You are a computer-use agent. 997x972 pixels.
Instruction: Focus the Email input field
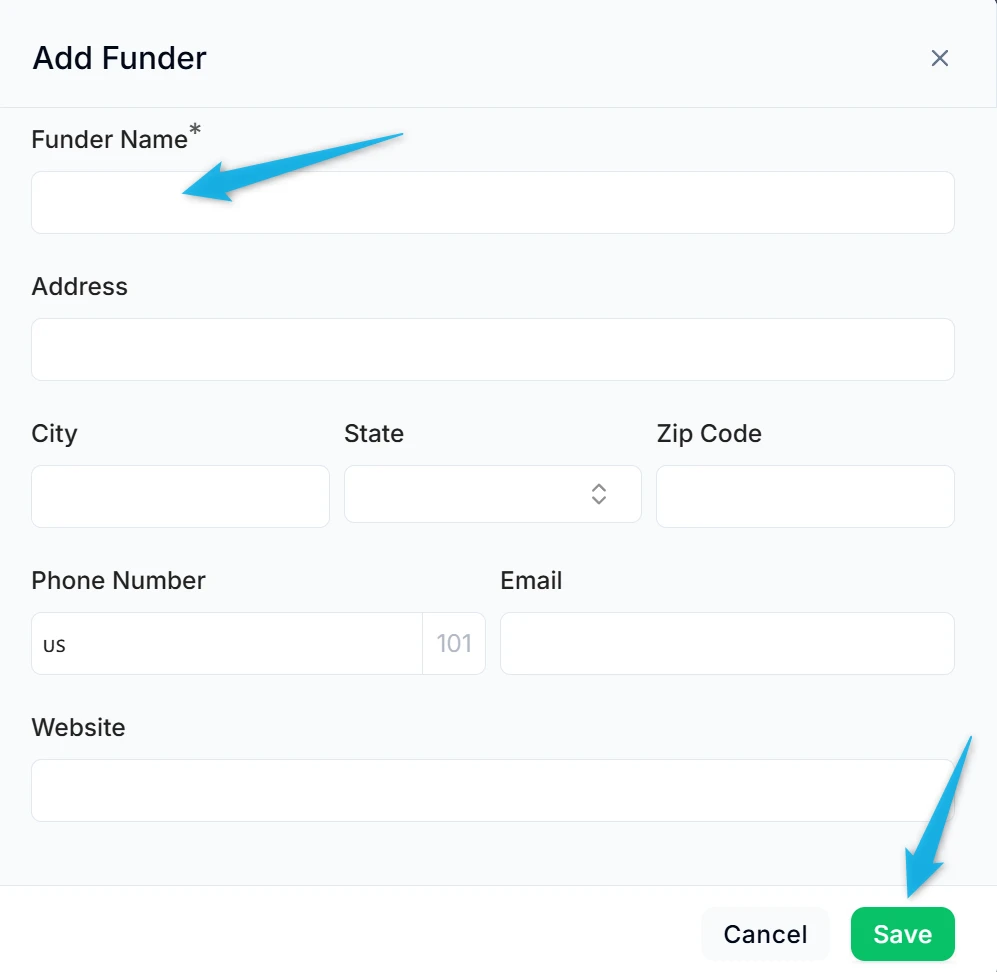(x=727, y=644)
